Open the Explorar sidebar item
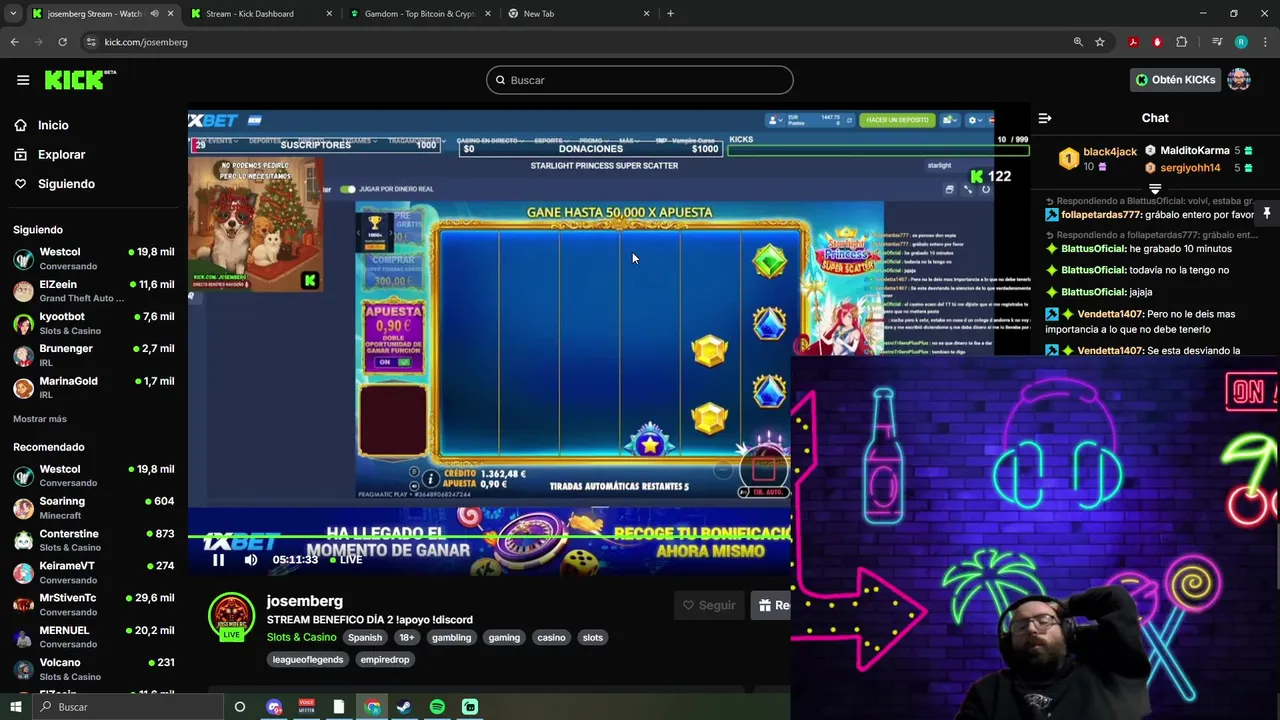 click(x=61, y=155)
